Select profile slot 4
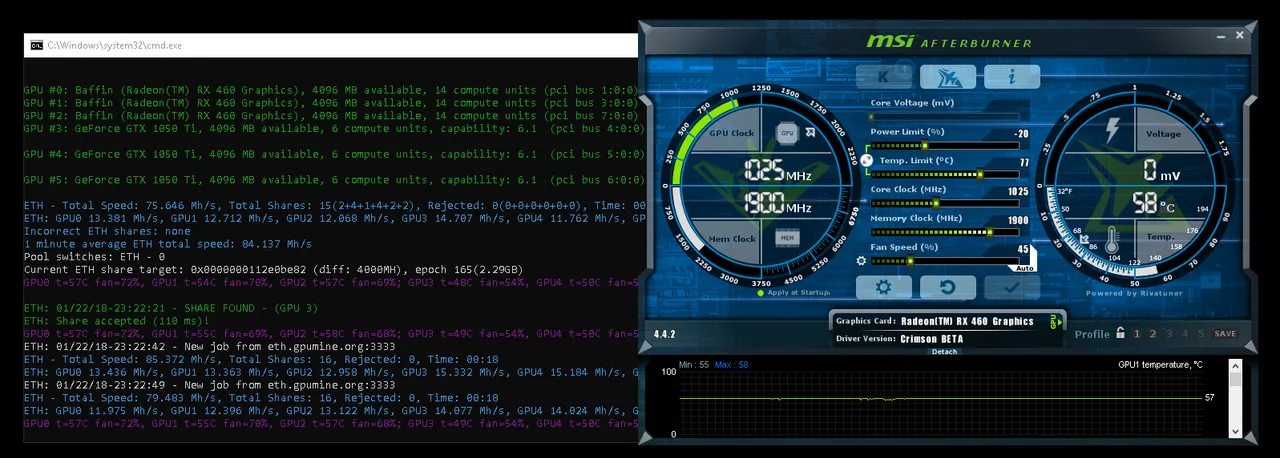 (1185, 334)
